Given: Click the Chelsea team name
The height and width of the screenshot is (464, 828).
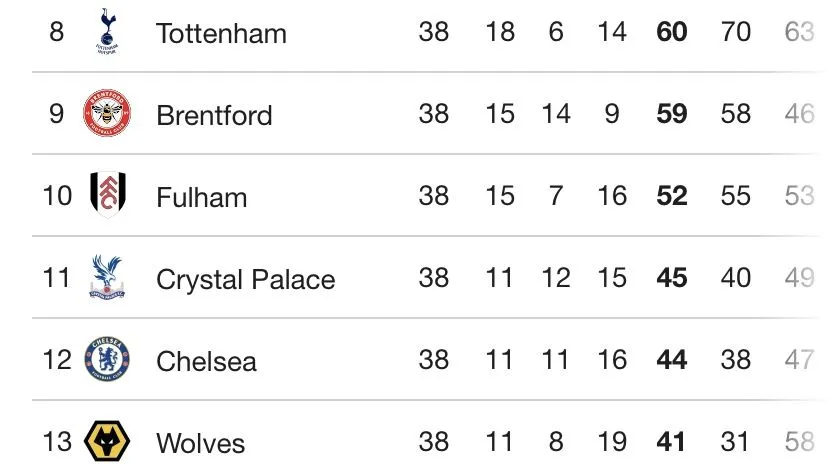Looking at the screenshot, I should (206, 361).
